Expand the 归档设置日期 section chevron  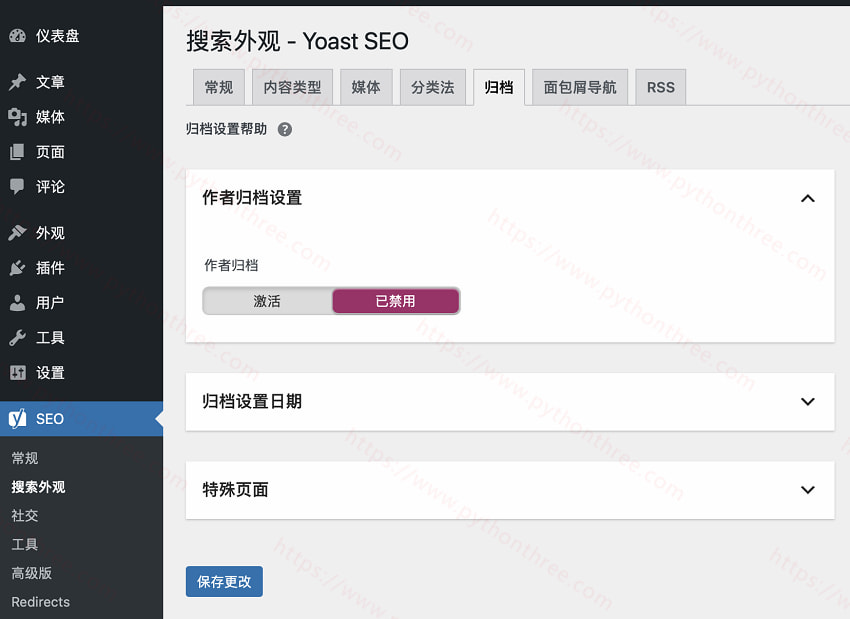(808, 402)
